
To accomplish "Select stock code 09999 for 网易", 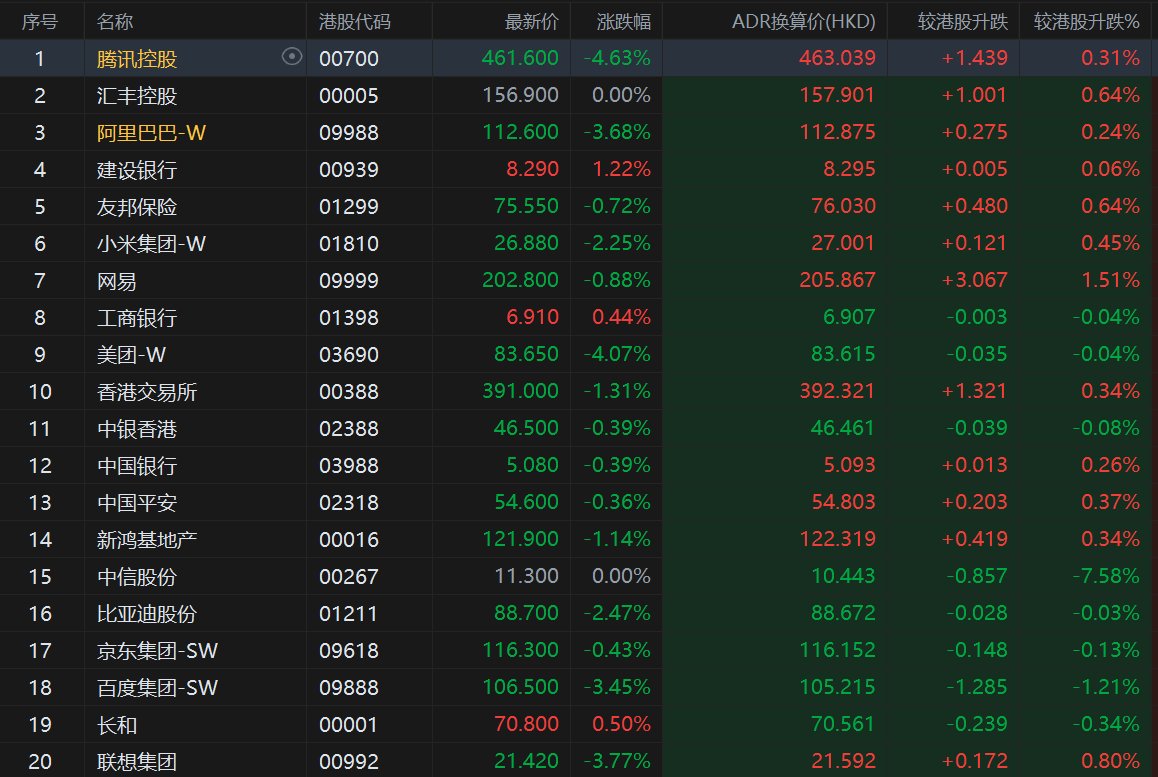I will (349, 281).
